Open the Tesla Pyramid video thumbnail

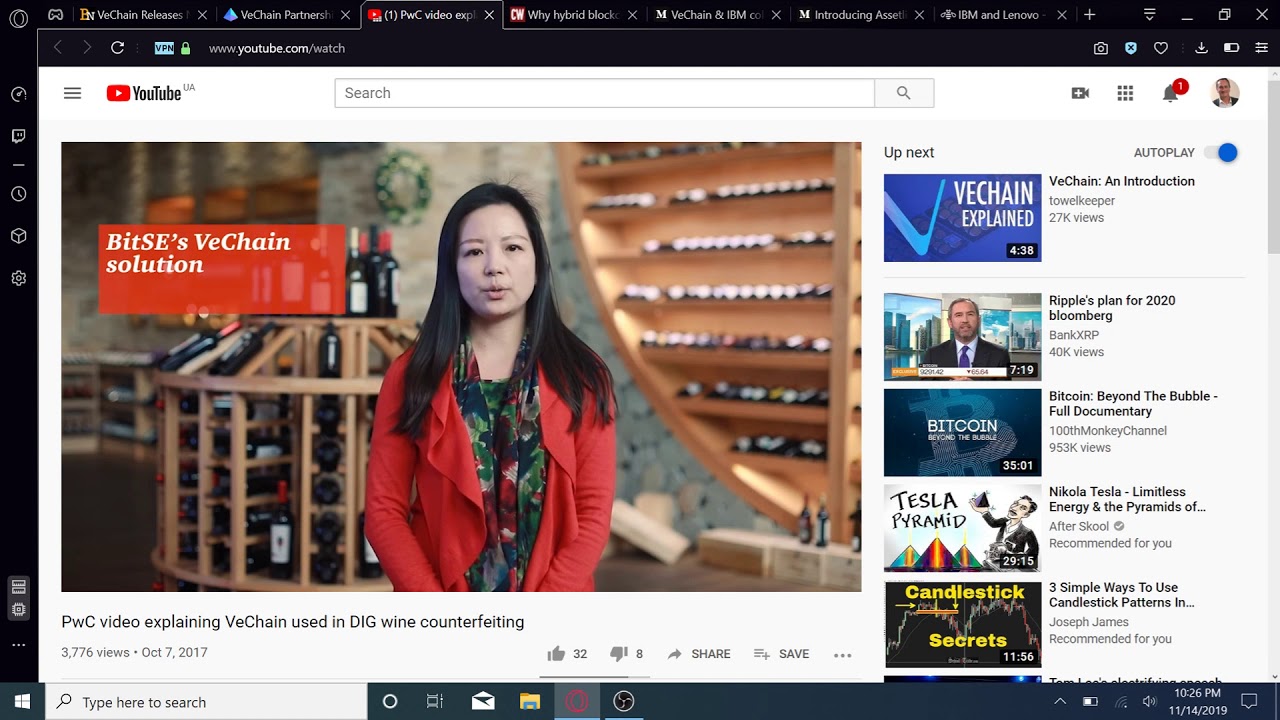click(962, 528)
